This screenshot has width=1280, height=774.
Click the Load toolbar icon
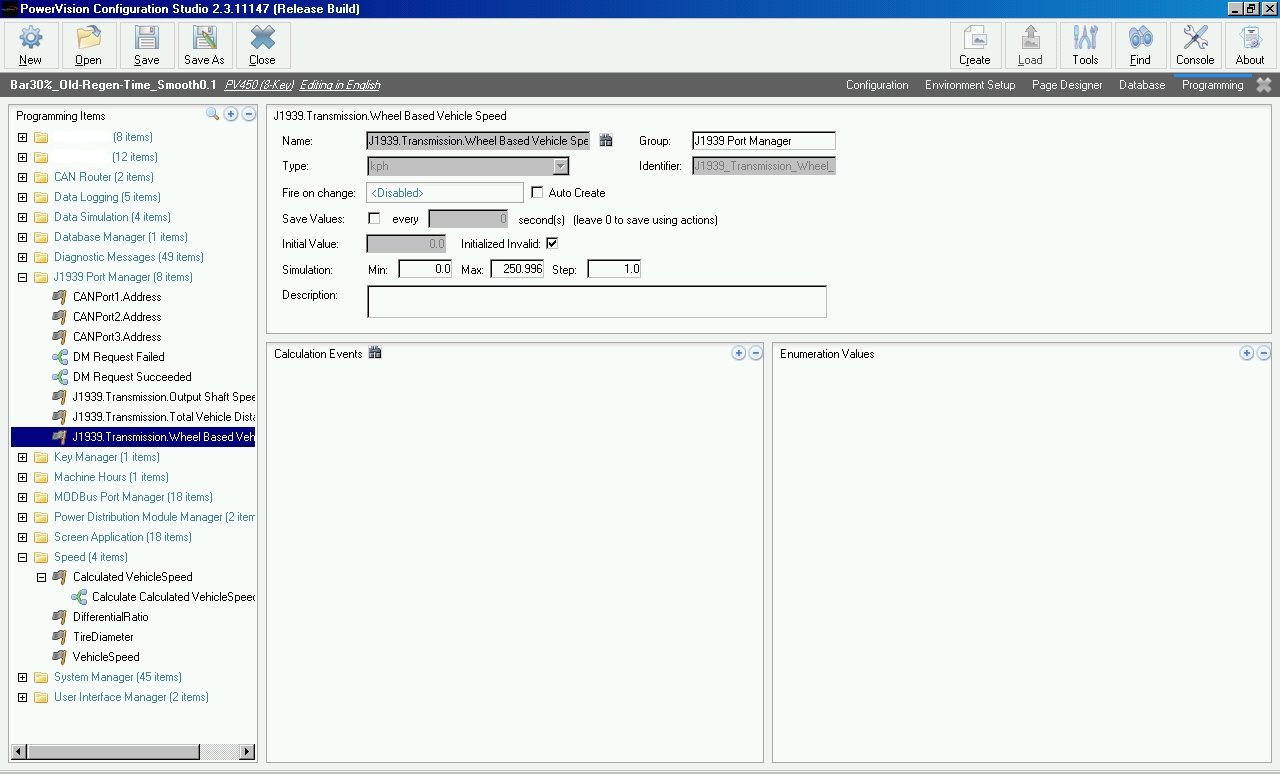tap(1030, 46)
